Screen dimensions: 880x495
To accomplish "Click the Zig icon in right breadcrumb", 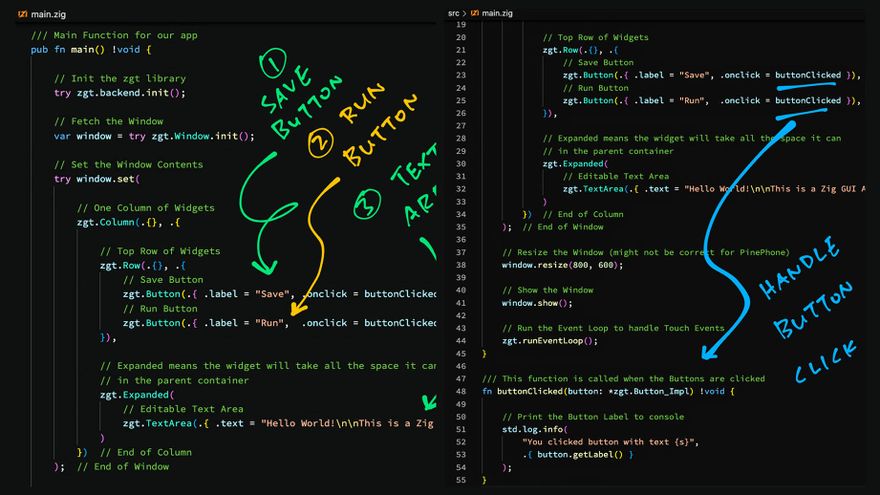I will pos(475,13).
